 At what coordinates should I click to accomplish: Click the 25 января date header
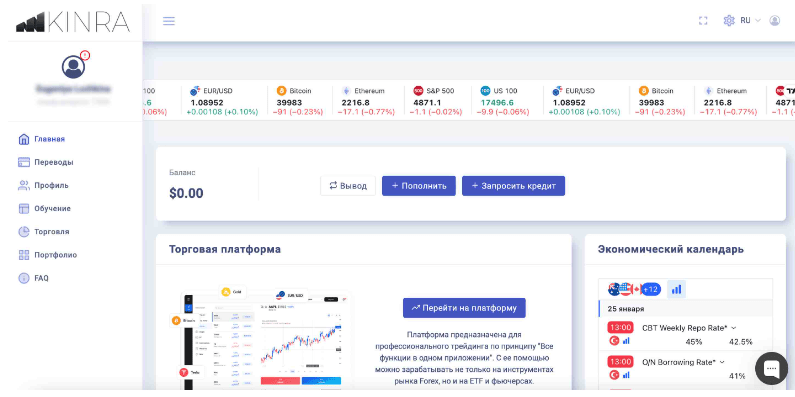[x=626, y=309]
